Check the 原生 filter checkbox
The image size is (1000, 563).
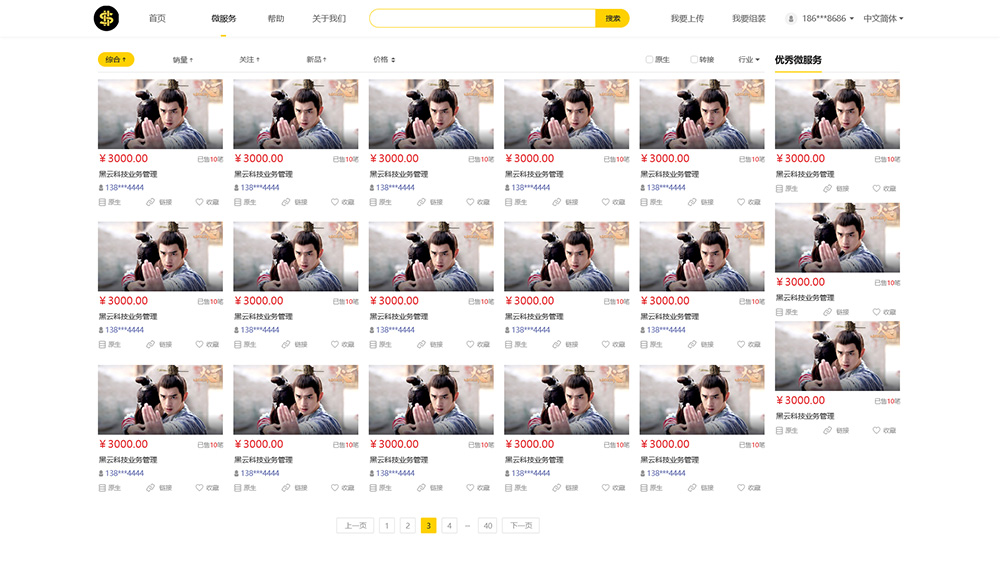[x=649, y=59]
